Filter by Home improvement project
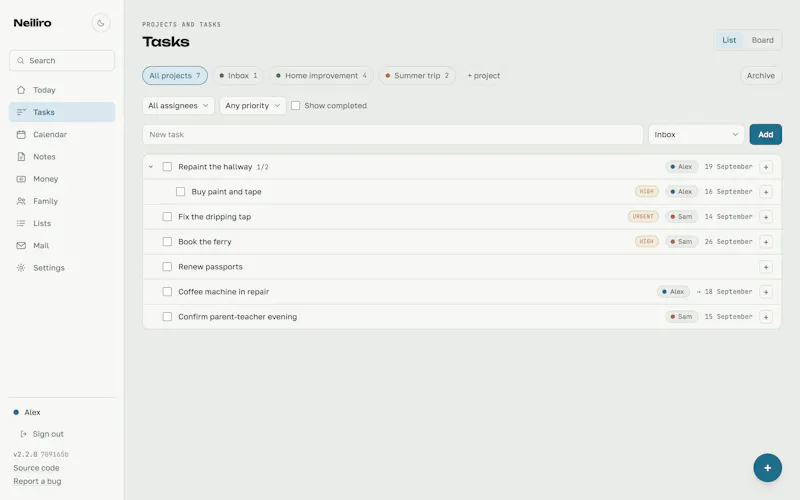Viewport: 800px width, 500px height. (321, 76)
